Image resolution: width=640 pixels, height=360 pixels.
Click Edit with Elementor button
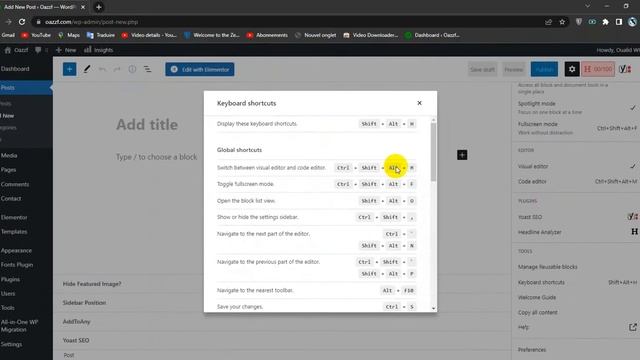coord(200,69)
